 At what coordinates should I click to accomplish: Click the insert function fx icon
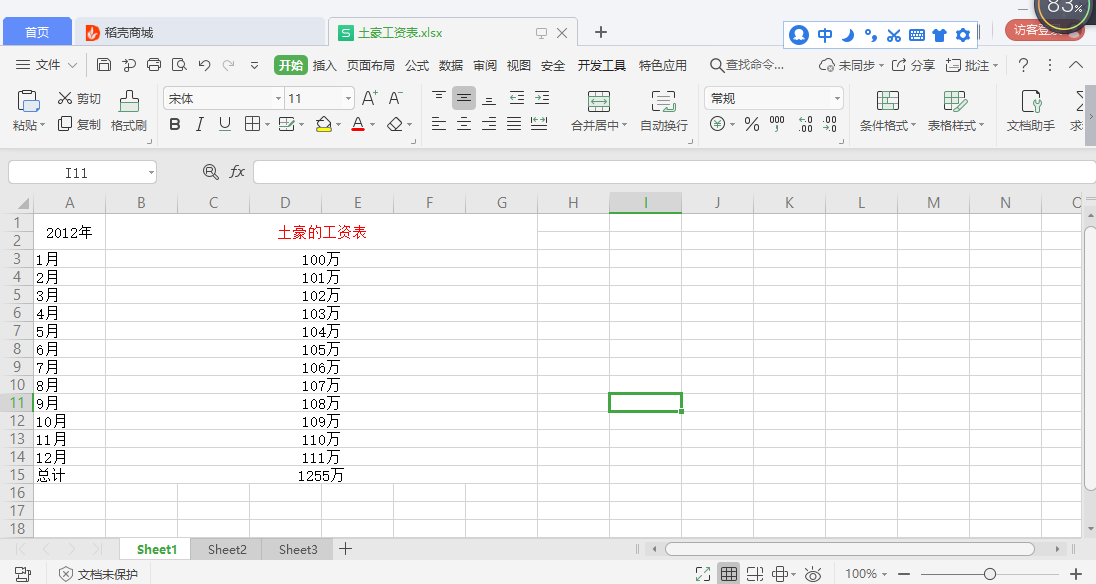click(x=237, y=172)
